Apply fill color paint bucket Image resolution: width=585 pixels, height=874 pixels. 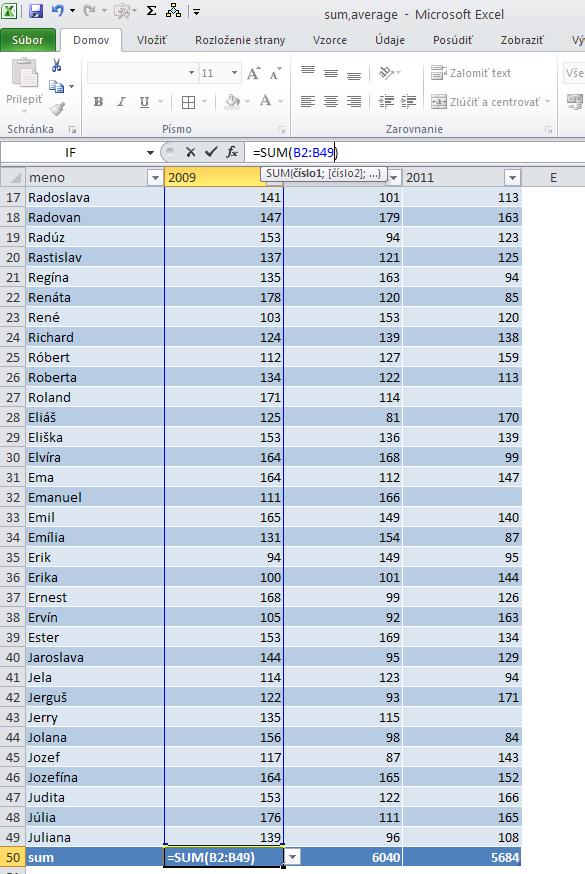pyautogui.click(x=232, y=101)
